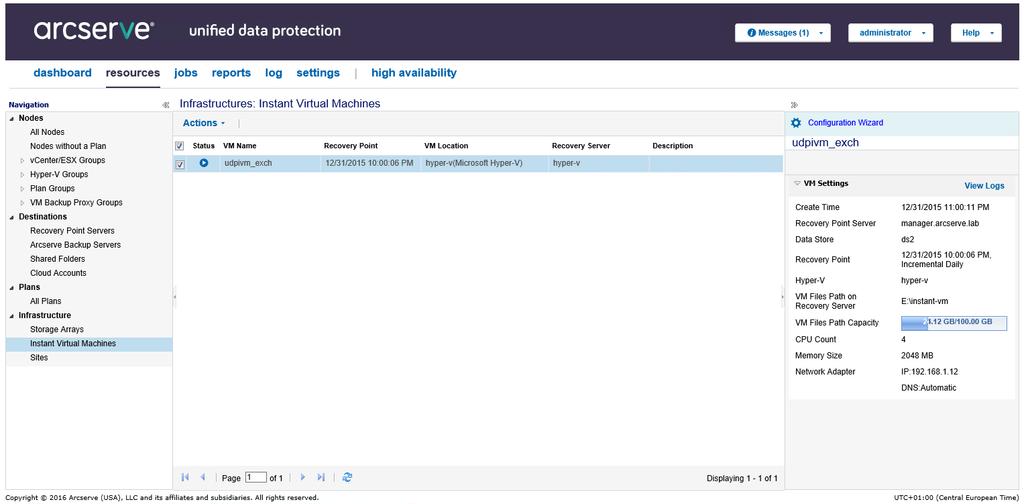The image size is (1024, 504).
Task: Expand vCenter/ESX Groups node
Action: pos(23,161)
